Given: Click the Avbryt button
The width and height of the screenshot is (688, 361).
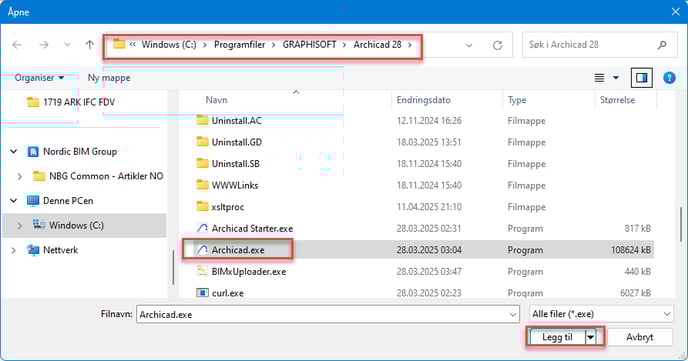Looking at the screenshot, I should (640, 337).
